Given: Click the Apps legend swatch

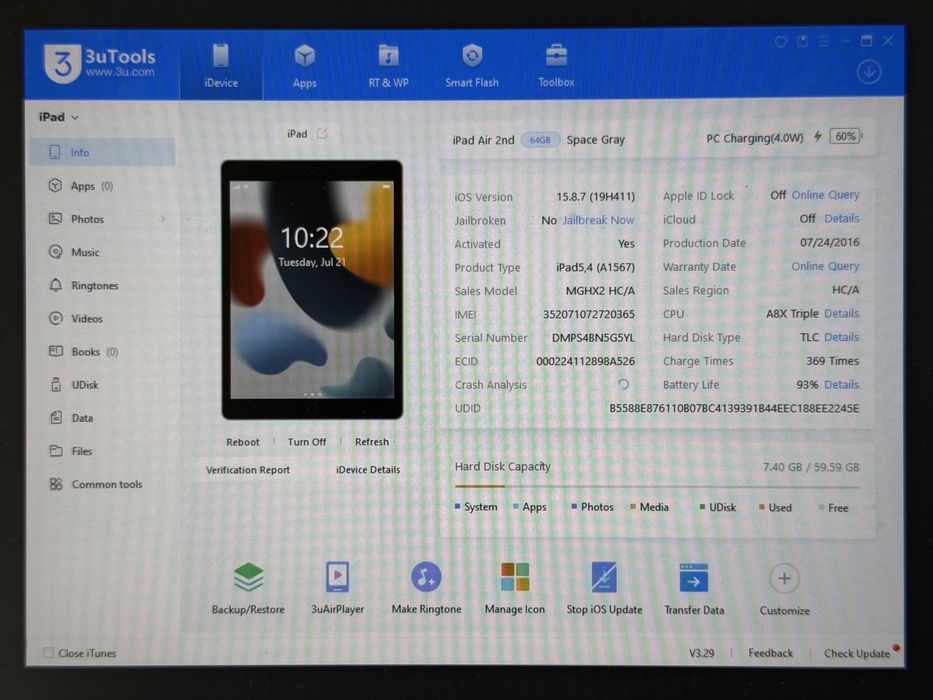Looking at the screenshot, I should coord(516,507).
